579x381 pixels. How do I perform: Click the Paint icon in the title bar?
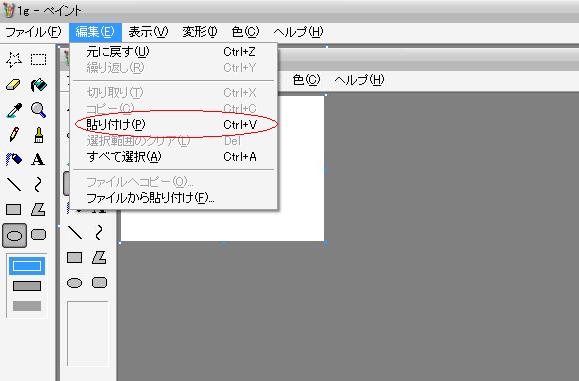coord(8,10)
